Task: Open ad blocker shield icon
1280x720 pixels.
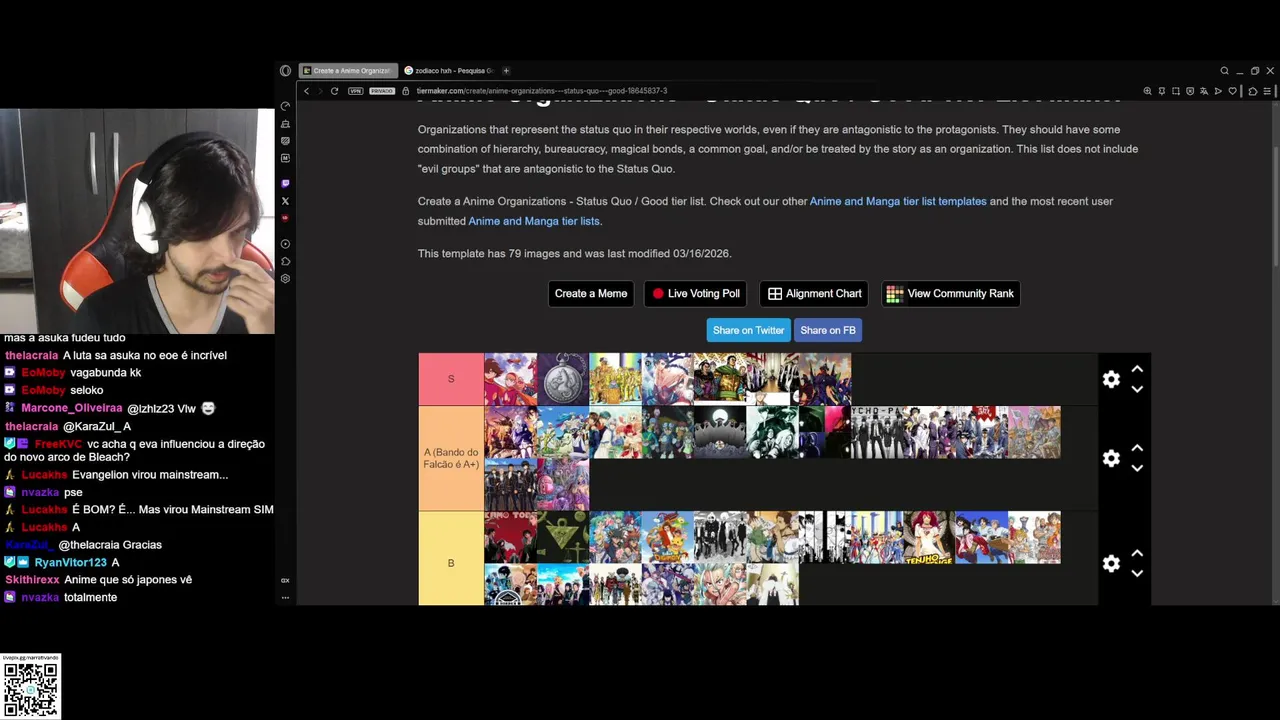Action: [1190, 91]
